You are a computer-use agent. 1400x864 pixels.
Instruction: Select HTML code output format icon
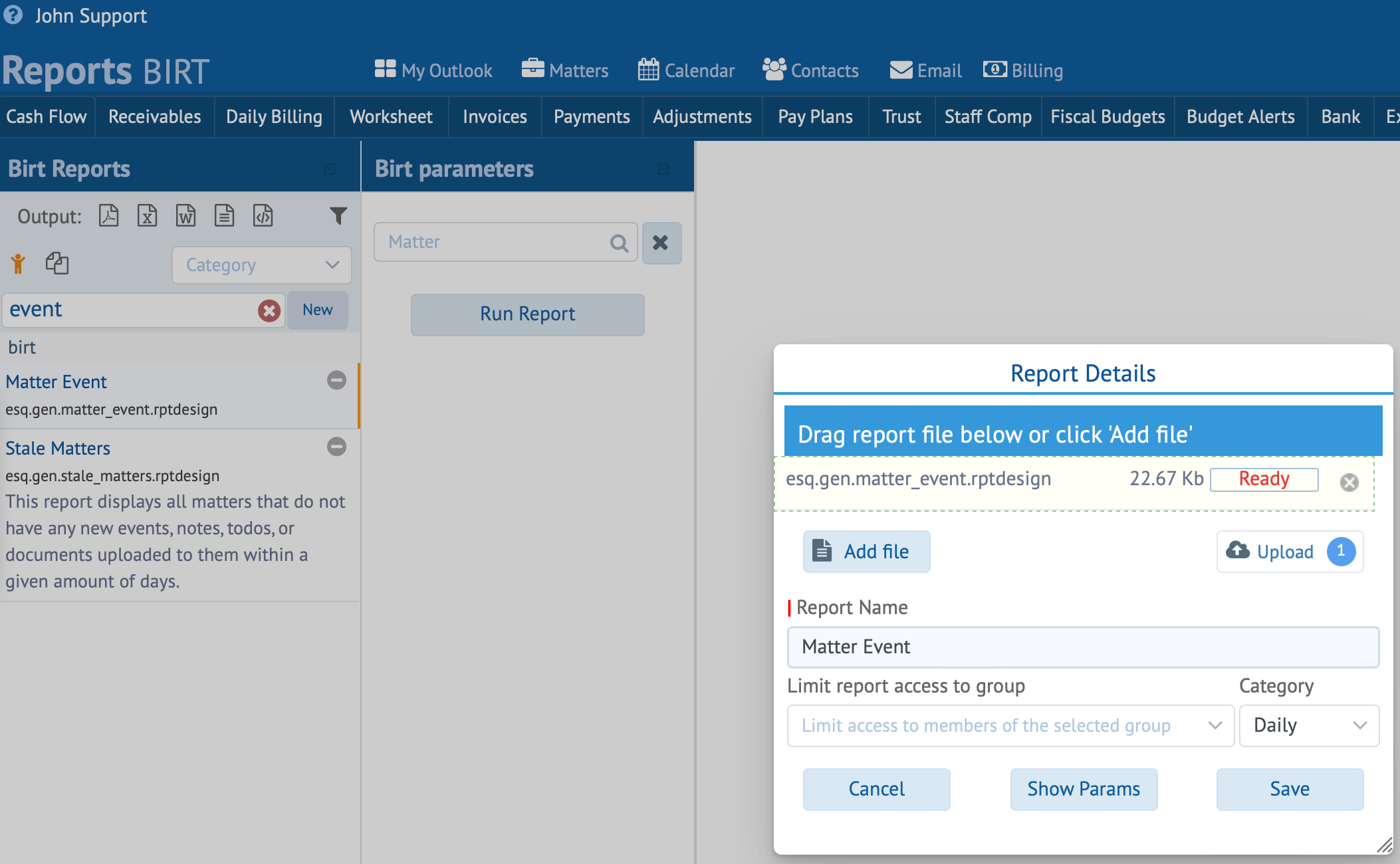click(263, 216)
